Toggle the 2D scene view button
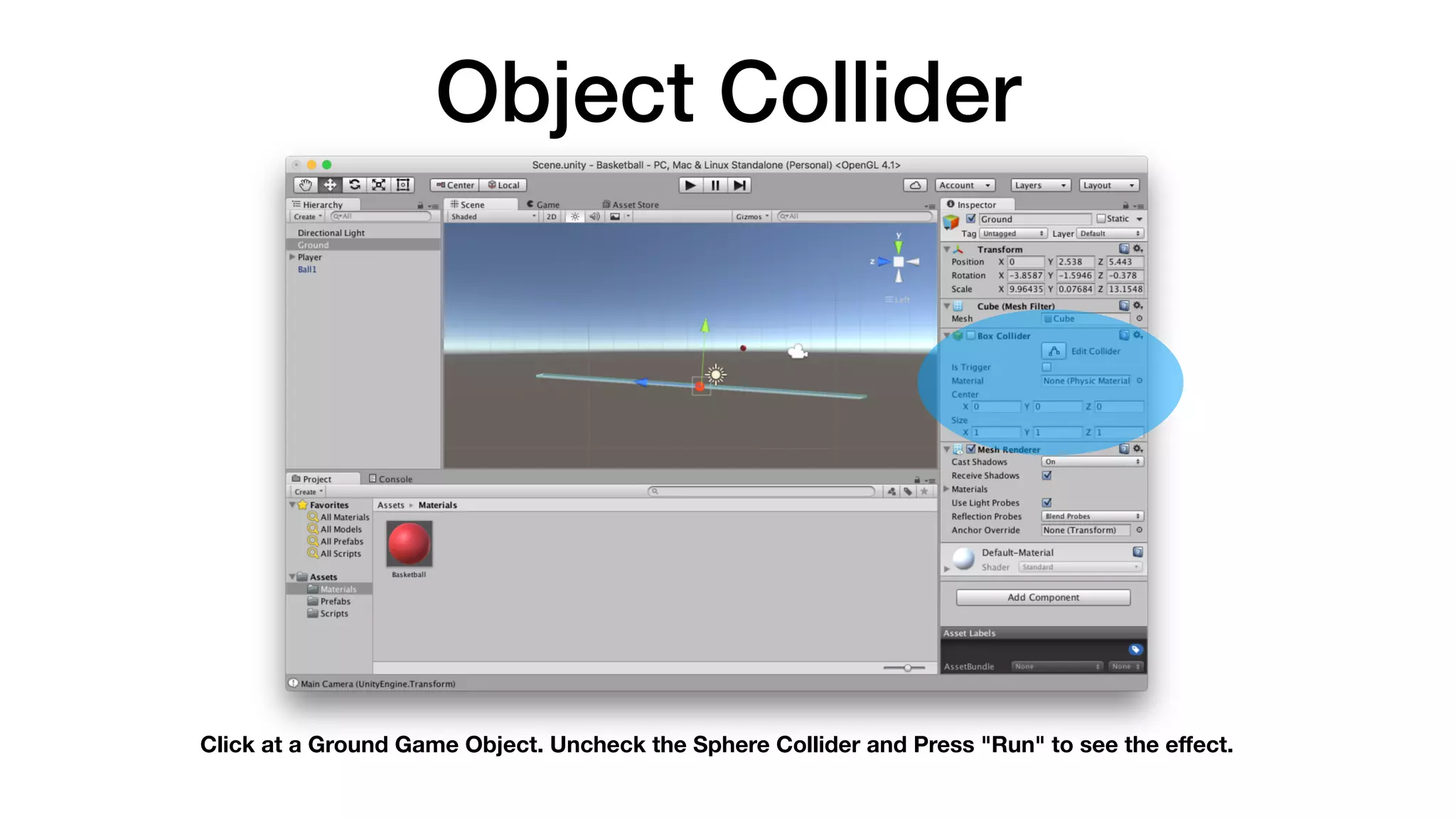The width and height of the screenshot is (1456, 819). 552,217
